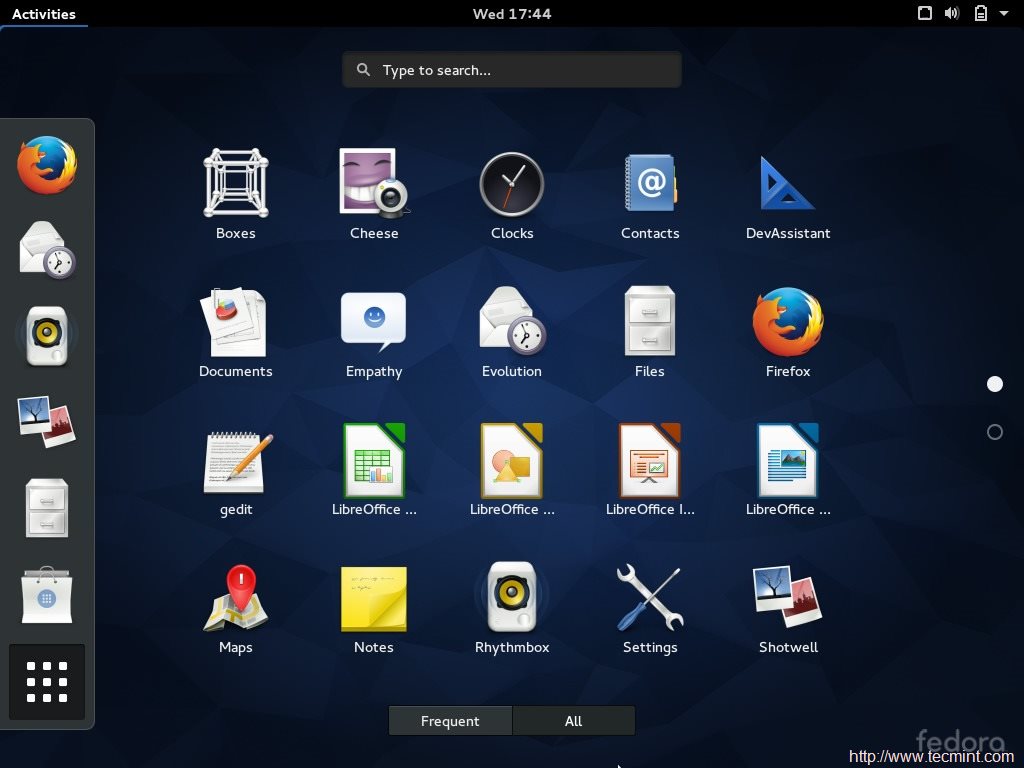Click the Activities button
Viewport: 1024px width, 768px height.
[44, 14]
